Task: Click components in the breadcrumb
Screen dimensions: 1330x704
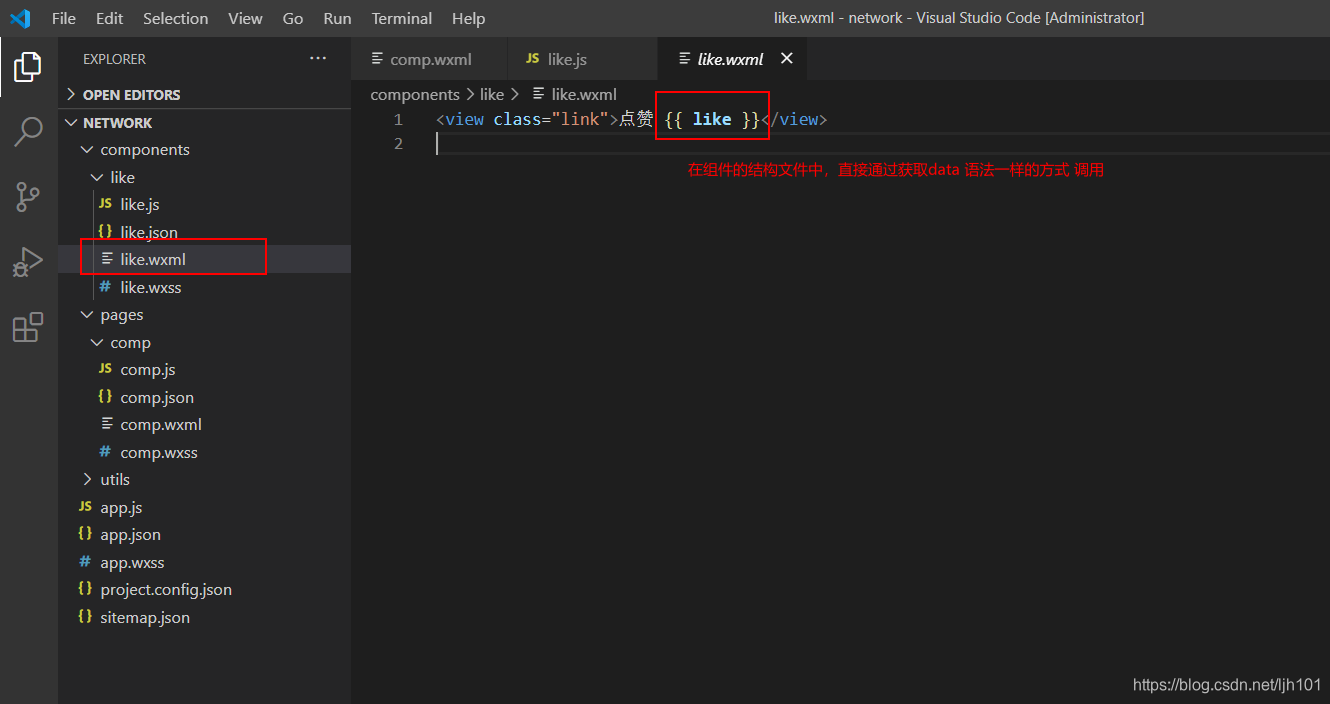Action: (x=415, y=94)
